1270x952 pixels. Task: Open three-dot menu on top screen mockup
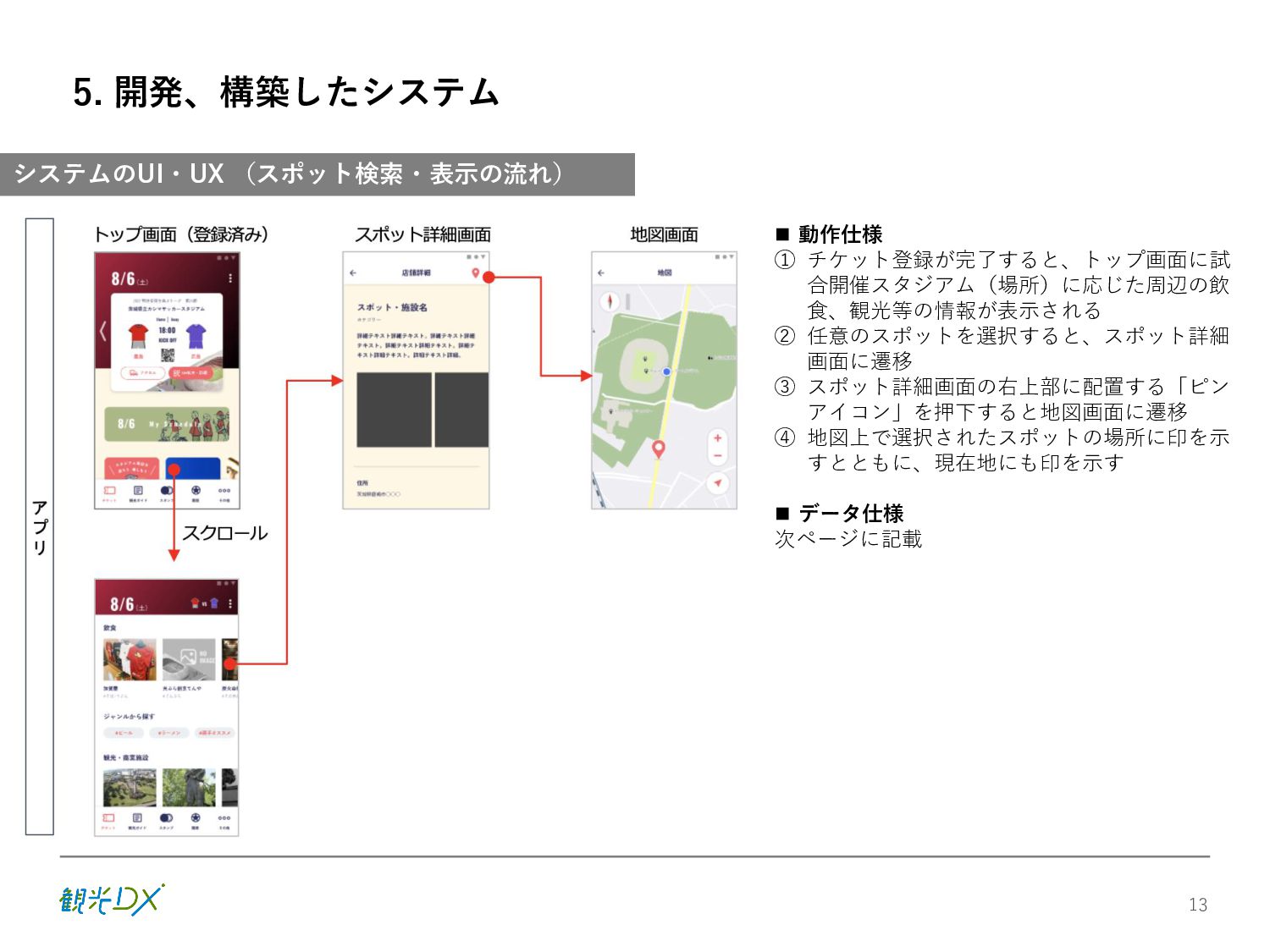[230, 278]
